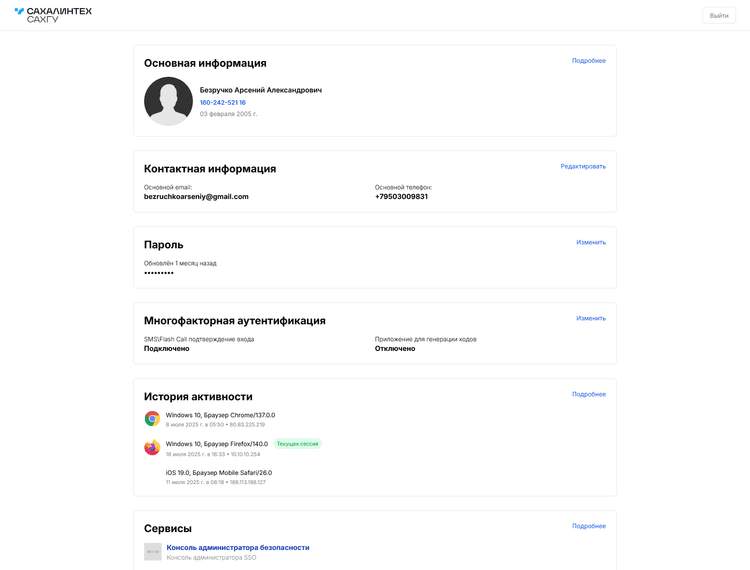
Task: Click the Сахалинтех СахГУ logo
Action: (53, 15)
